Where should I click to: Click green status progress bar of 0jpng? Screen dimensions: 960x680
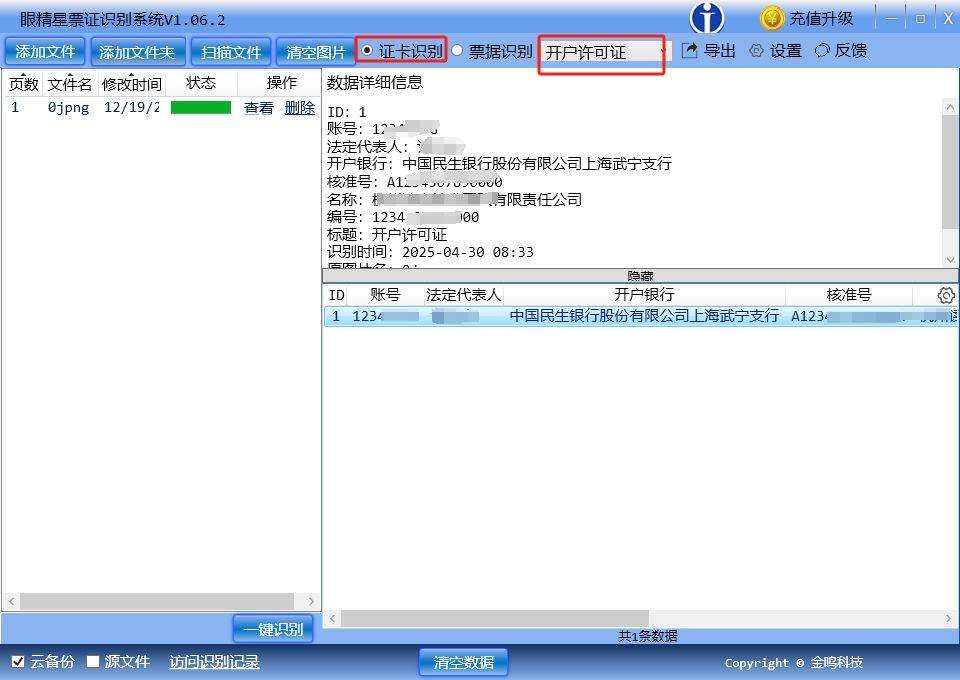coord(201,108)
